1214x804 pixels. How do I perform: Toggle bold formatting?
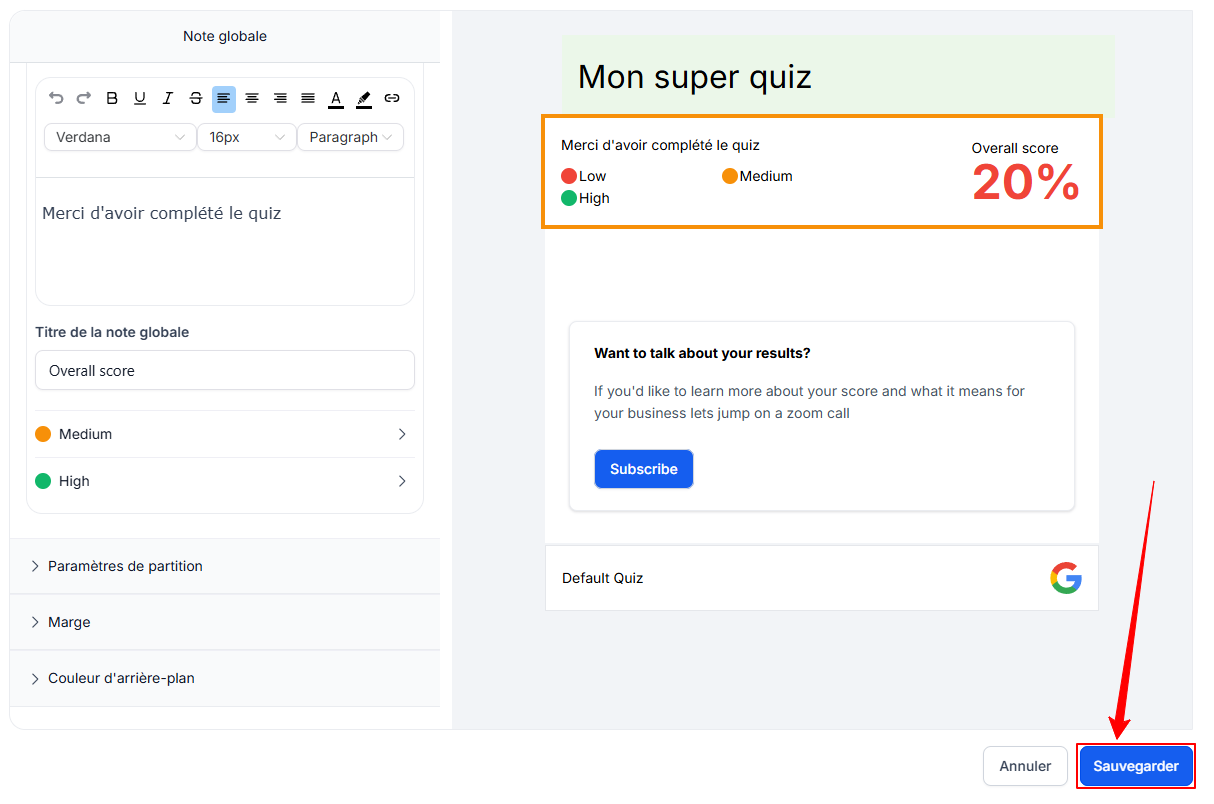click(x=112, y=98)
